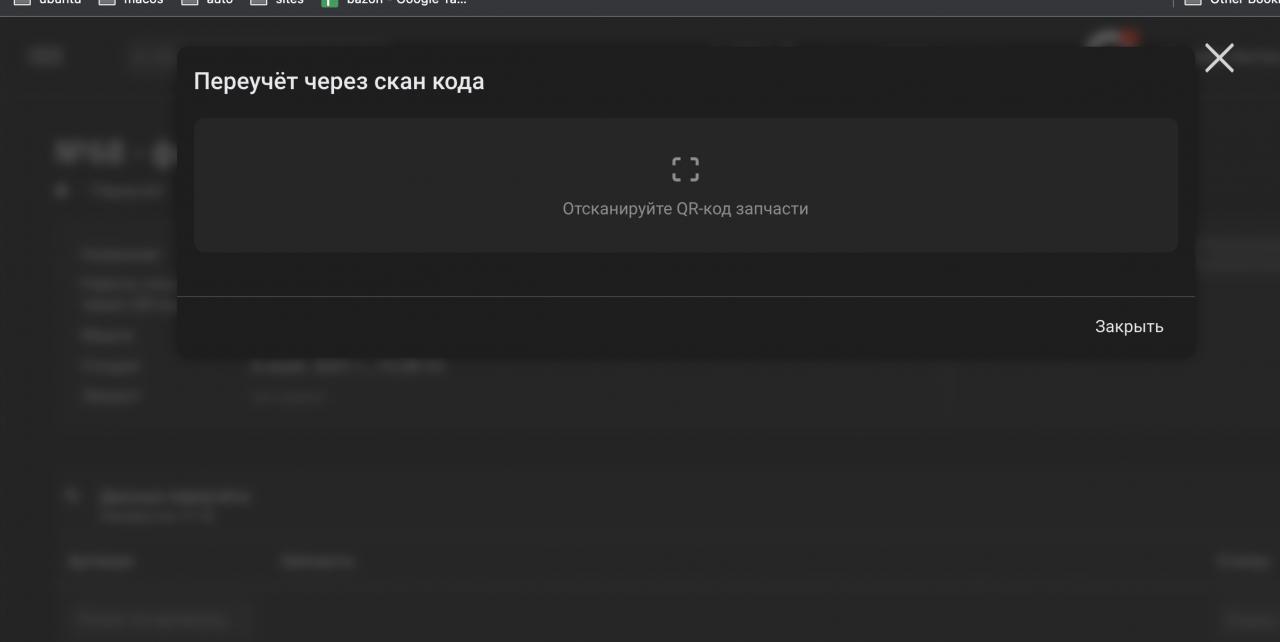The height and width of the screenshot is (642, 1280).
Task: Expand the sites bookmarks folder
Action: [x=277, y=3]
